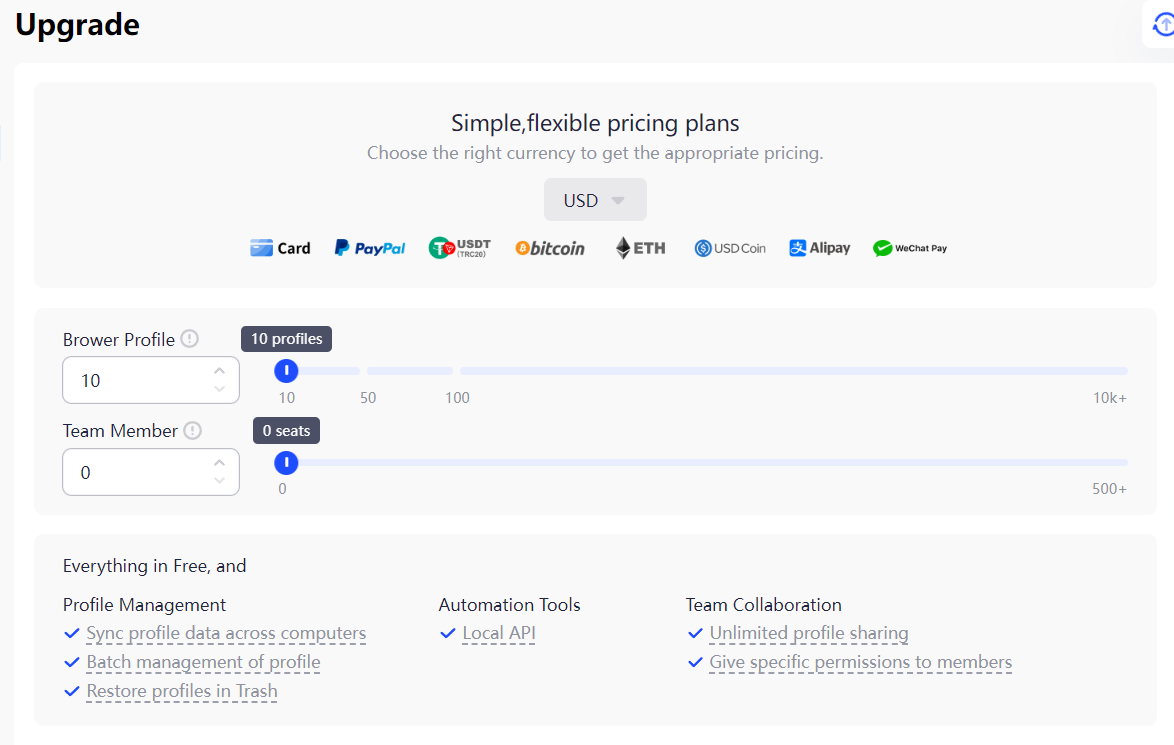Open the Sync profile data across computers link
1174x745 pixels.
click(x=224, y=633)
